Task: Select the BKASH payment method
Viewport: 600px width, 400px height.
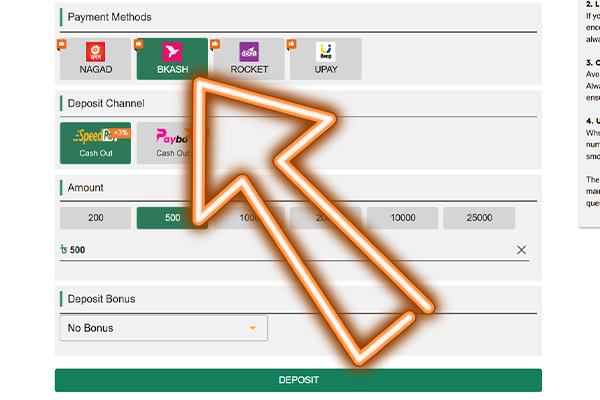Action: click(172, 59)
